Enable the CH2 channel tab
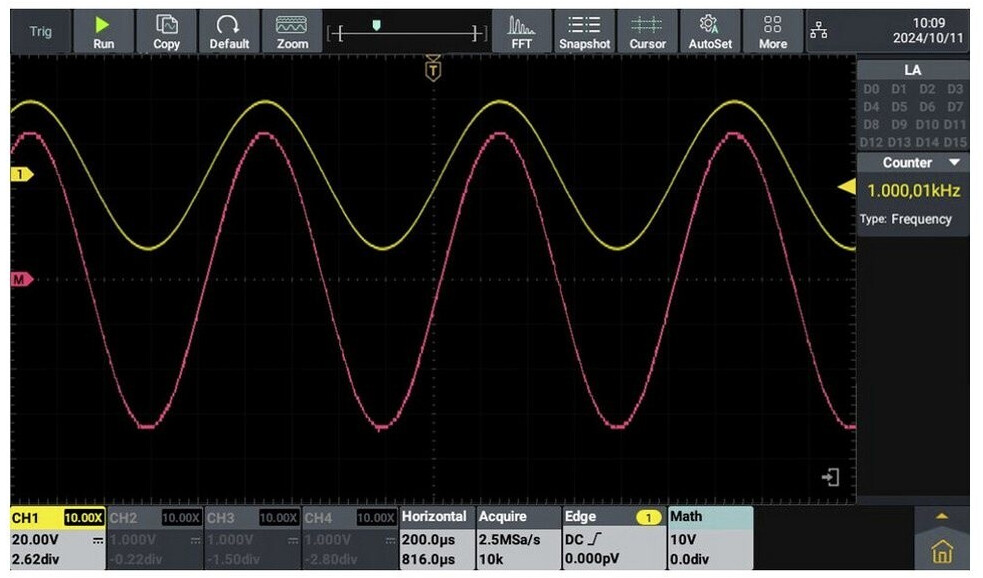The height and width of the screenshot is (578, 983). point(155,538)
